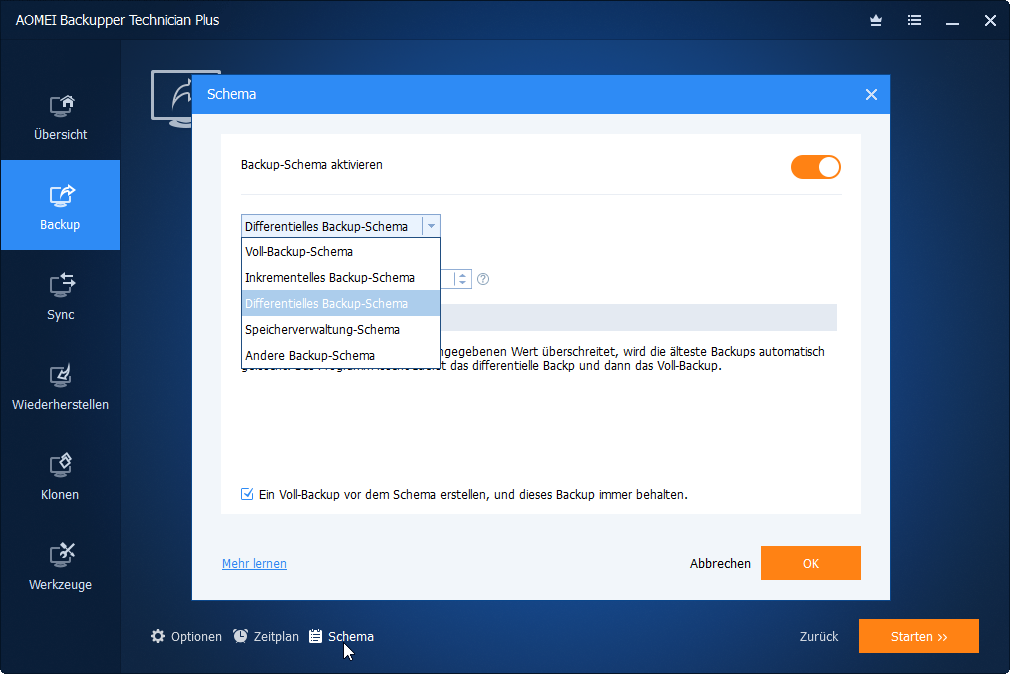Go to the Sync section

60,296
